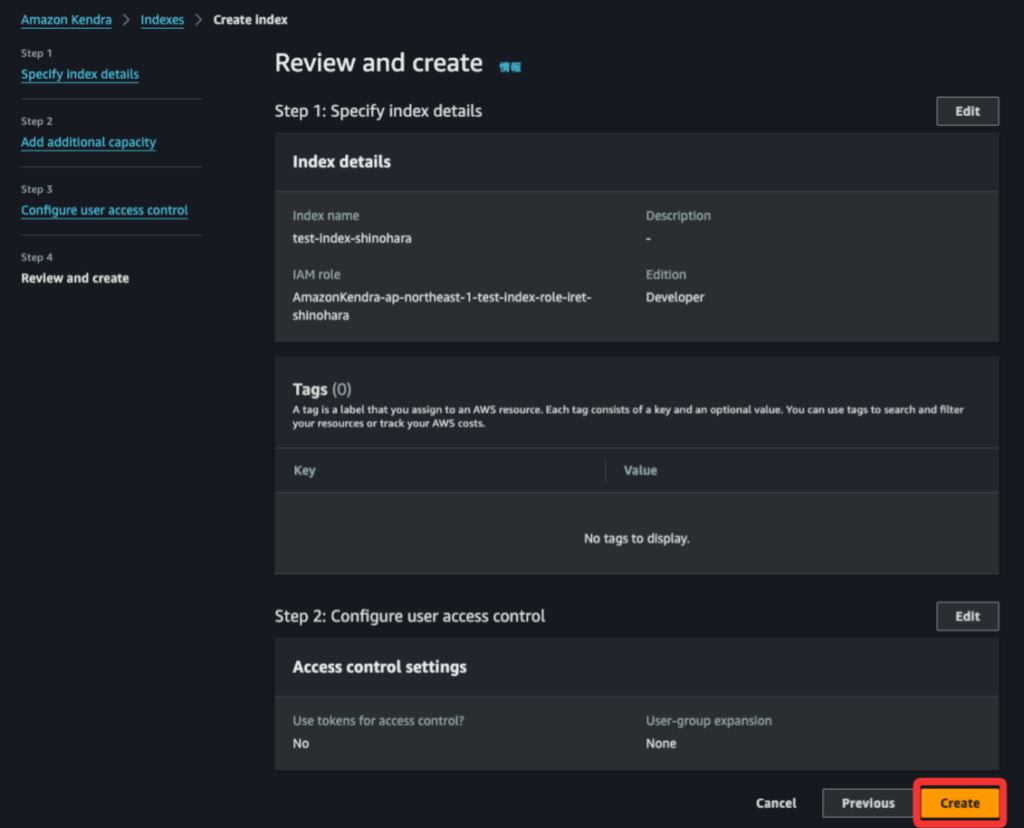Image resolution: width=1024 pixels, height=828 pixels.
Task: Edit the Step 1 index details section
Action: [x=967, y=111]
